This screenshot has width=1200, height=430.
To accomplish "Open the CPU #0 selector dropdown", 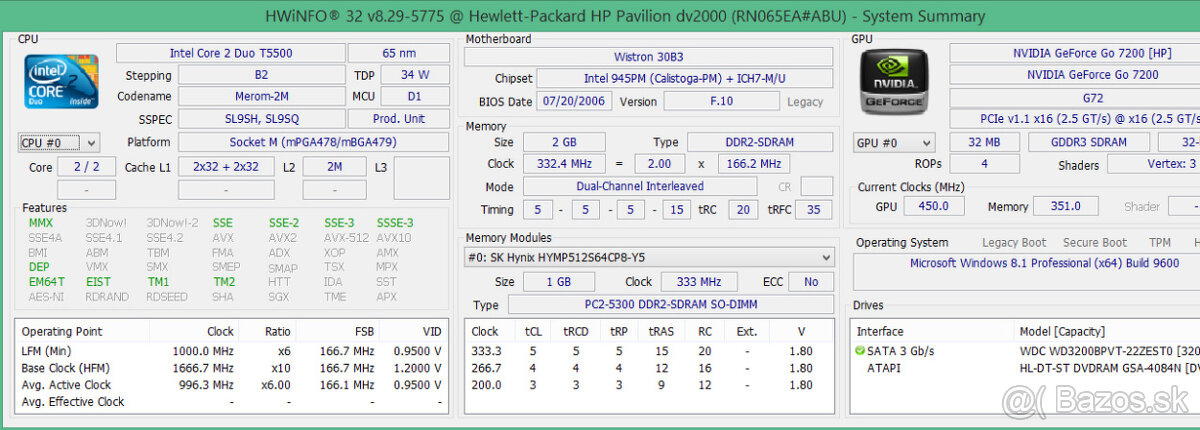I will (x=59, y=143).
